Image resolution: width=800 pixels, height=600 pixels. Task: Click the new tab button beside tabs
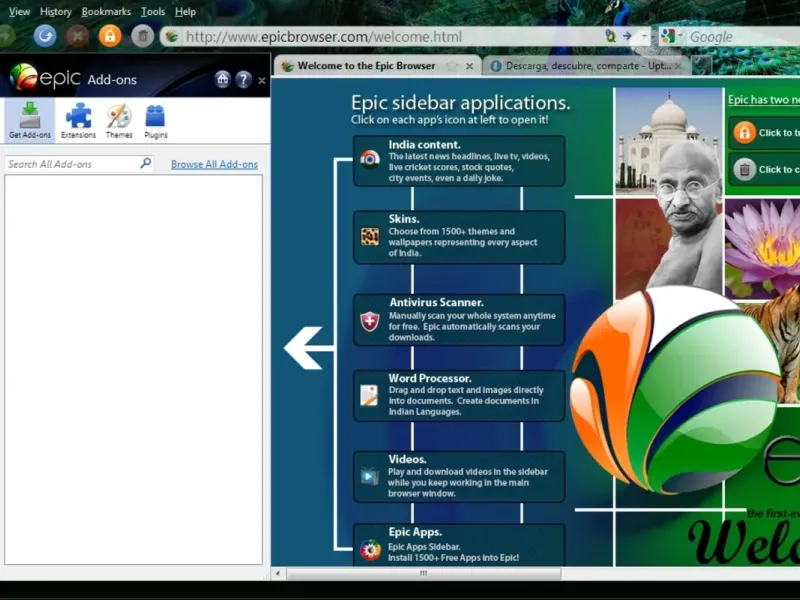click(702, 65)
